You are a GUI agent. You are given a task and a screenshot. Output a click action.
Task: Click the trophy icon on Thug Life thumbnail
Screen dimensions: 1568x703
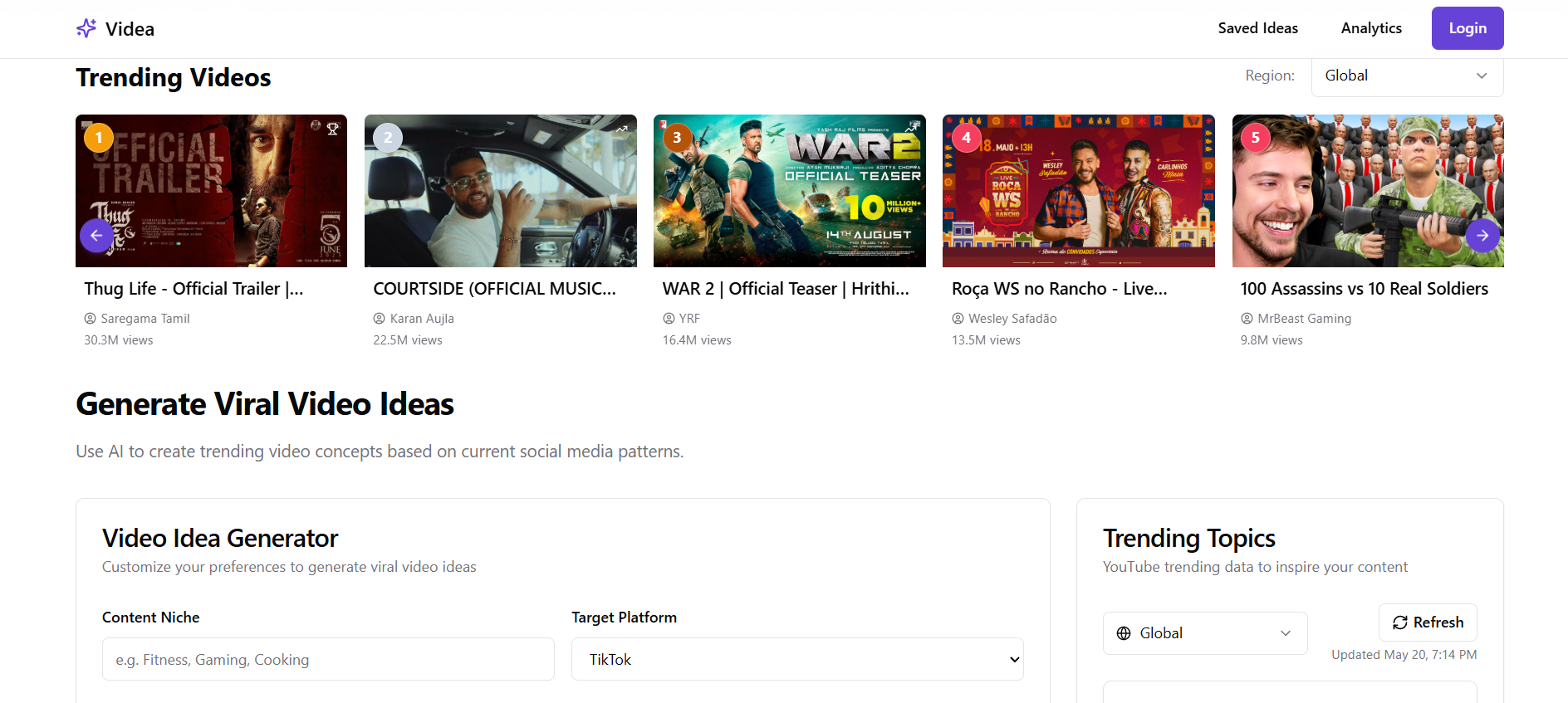(x=333, y=129)
